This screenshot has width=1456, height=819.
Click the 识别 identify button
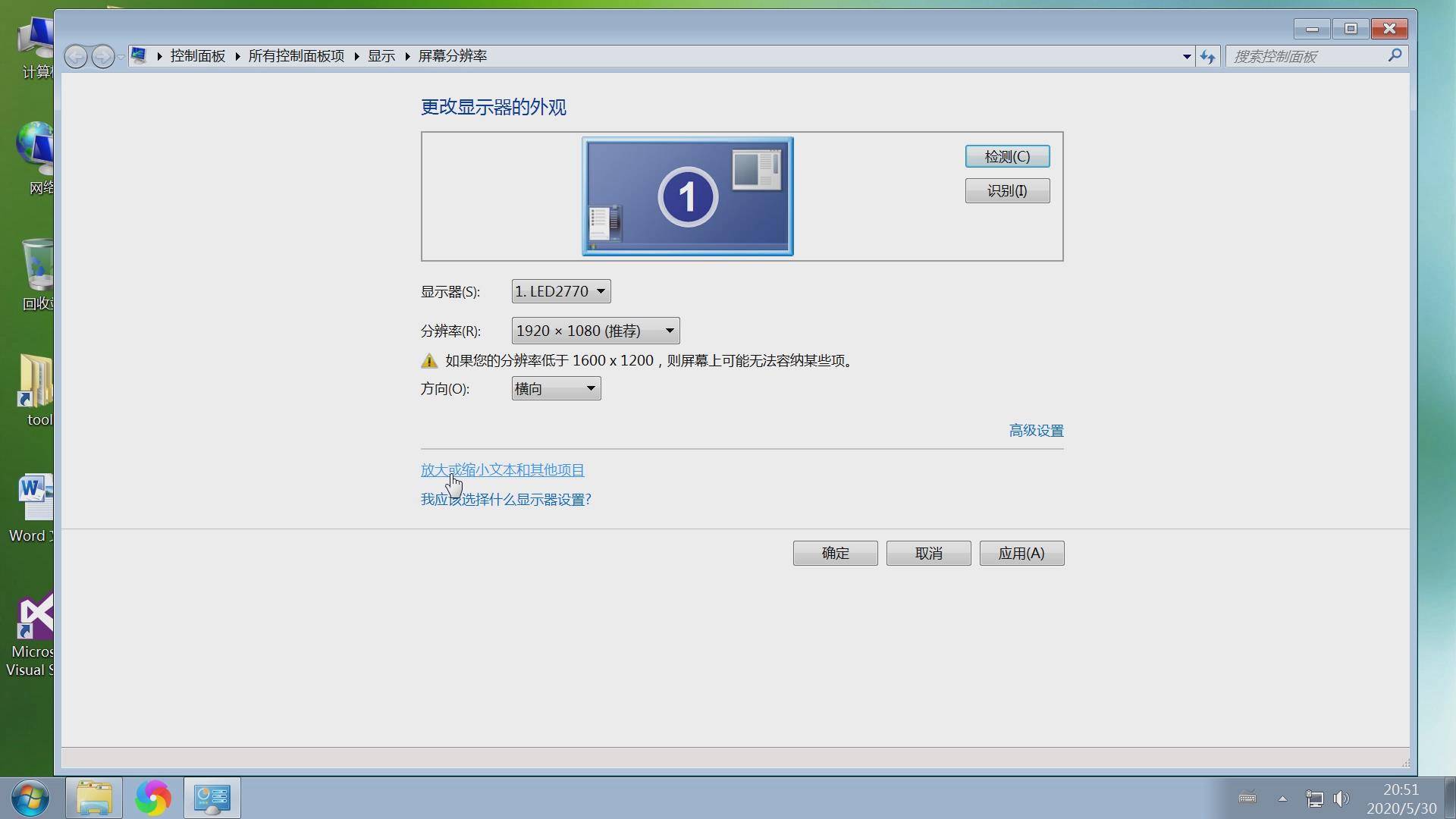[1008, 190]
